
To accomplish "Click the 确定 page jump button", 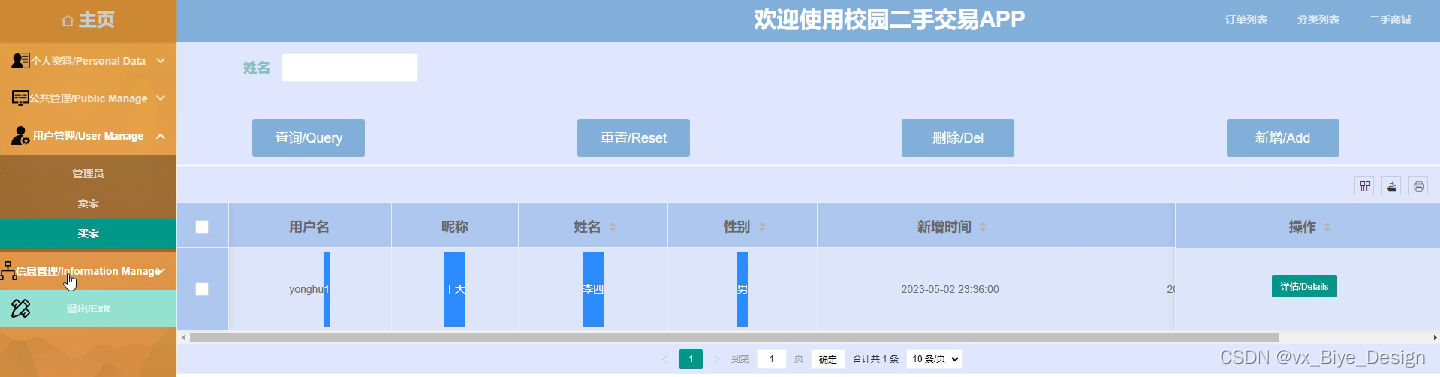I will 827,359.
